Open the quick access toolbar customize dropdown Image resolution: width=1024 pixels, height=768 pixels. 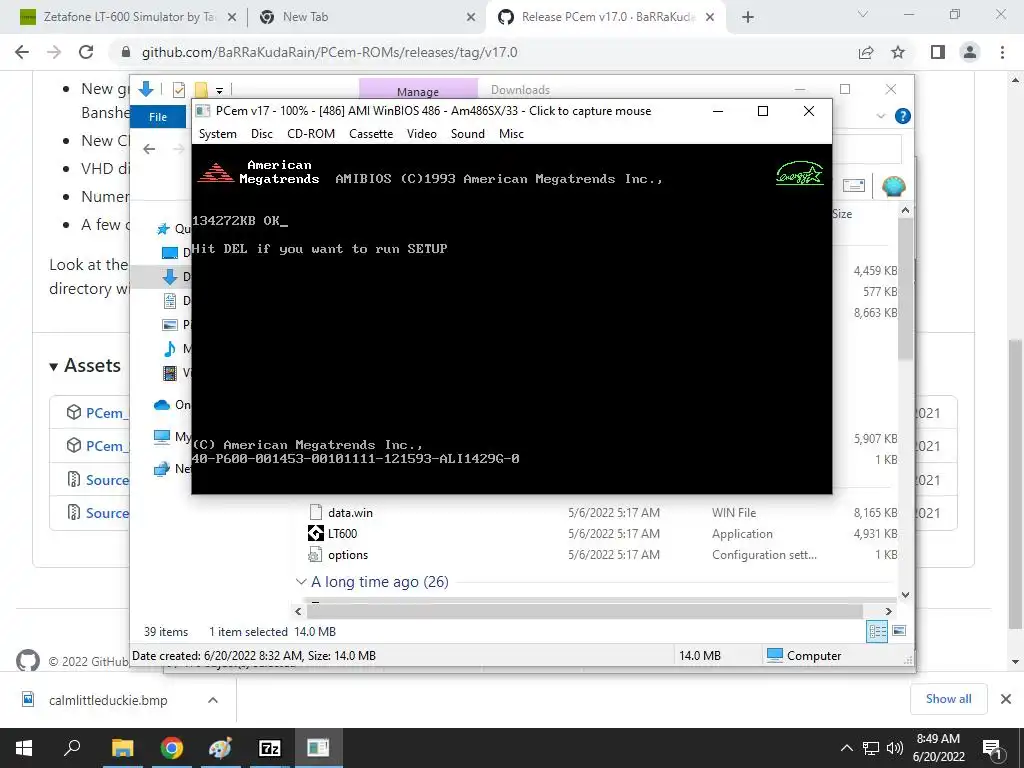[x=219, y=91]
